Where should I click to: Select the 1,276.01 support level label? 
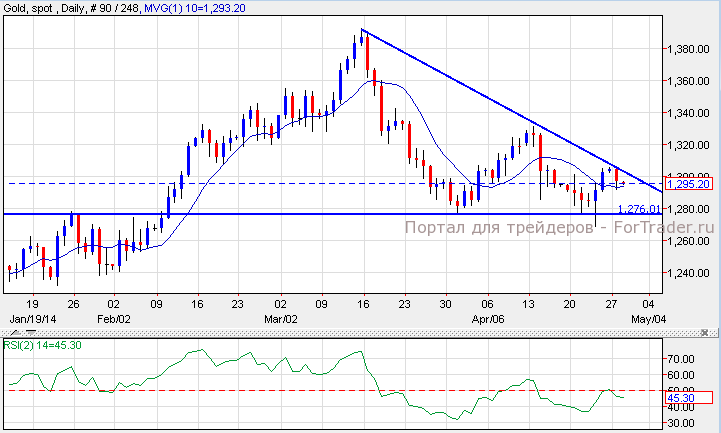click(x=638, y=209)
